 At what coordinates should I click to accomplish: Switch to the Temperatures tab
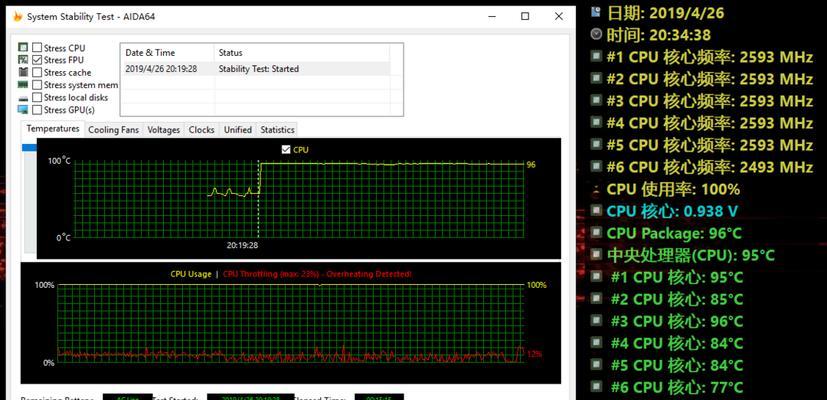53,129
